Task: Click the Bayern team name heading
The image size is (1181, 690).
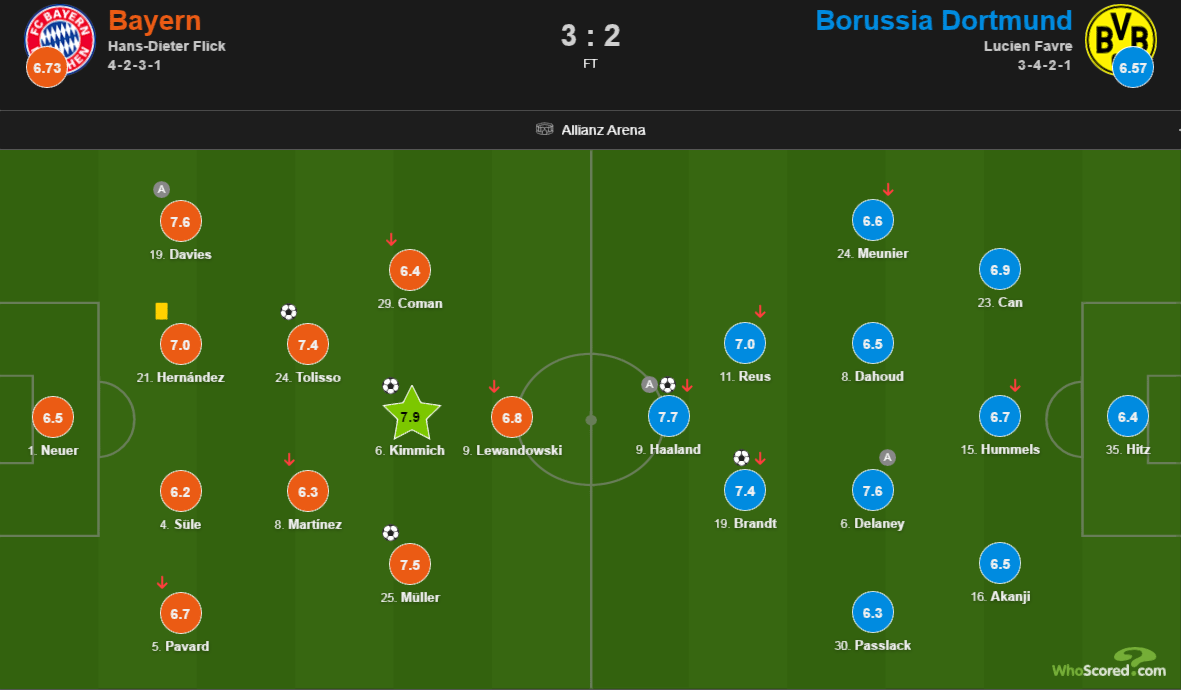Action: click(x=154, y=21)
